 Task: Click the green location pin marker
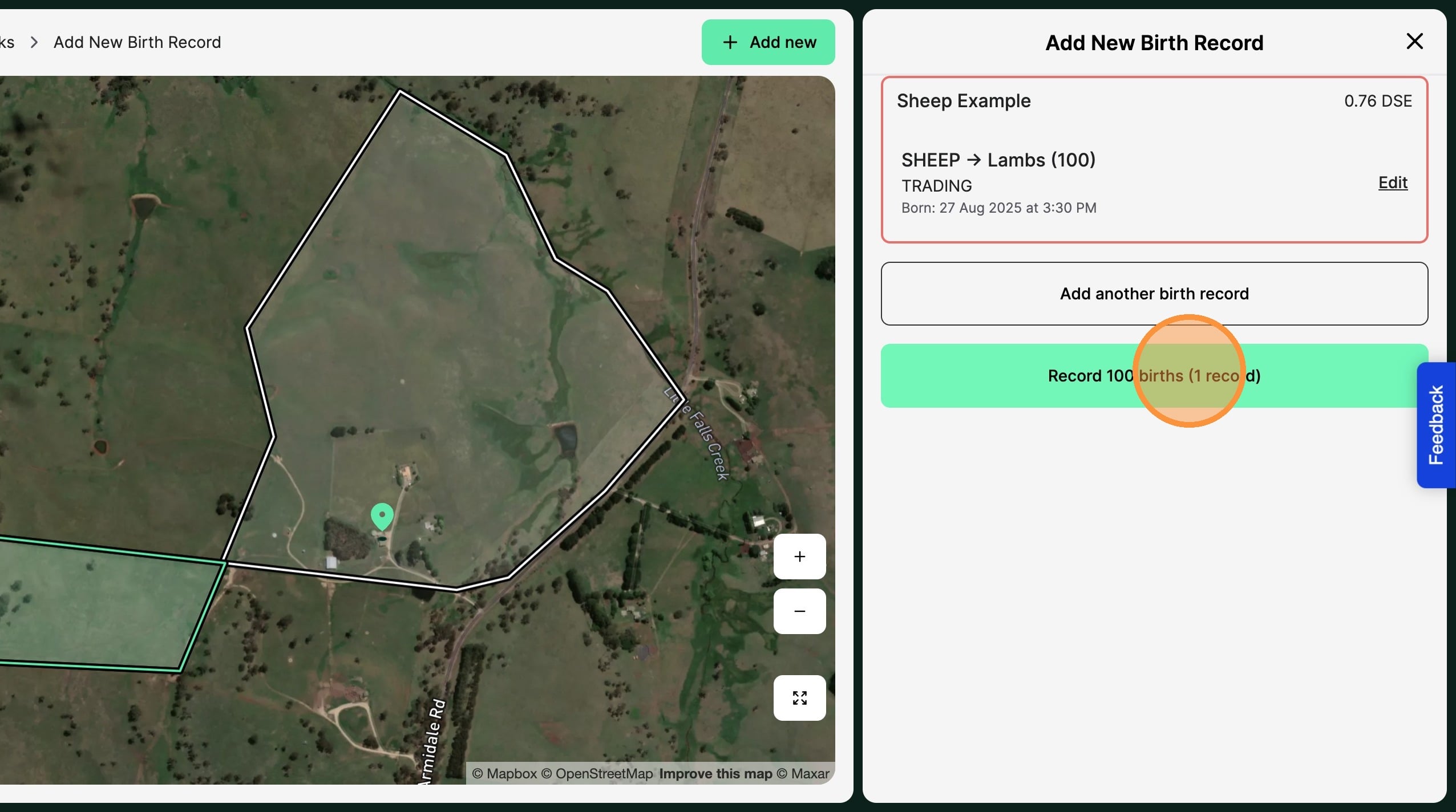pos(382,516)
